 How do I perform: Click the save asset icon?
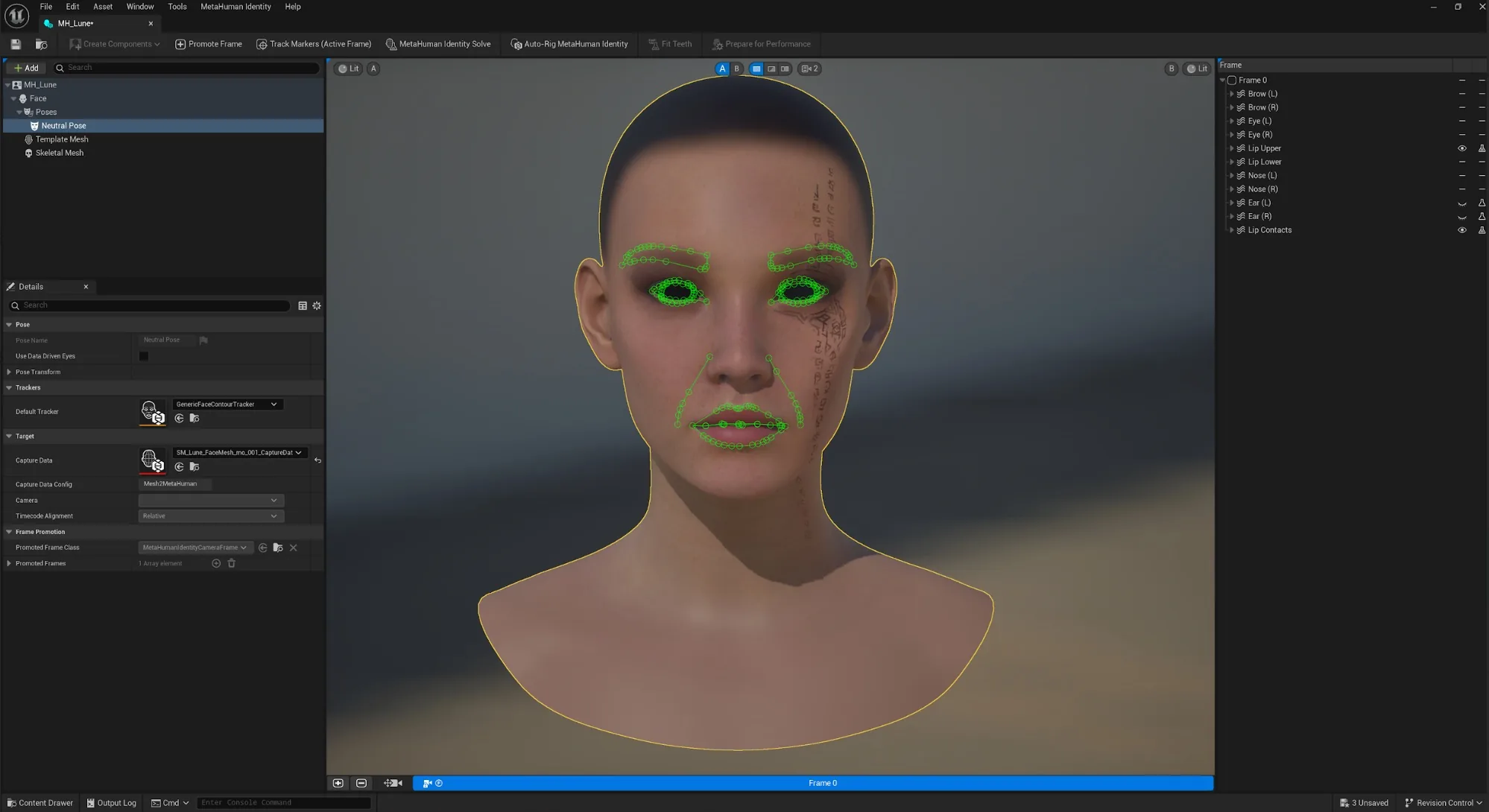[x=16, y=44]
